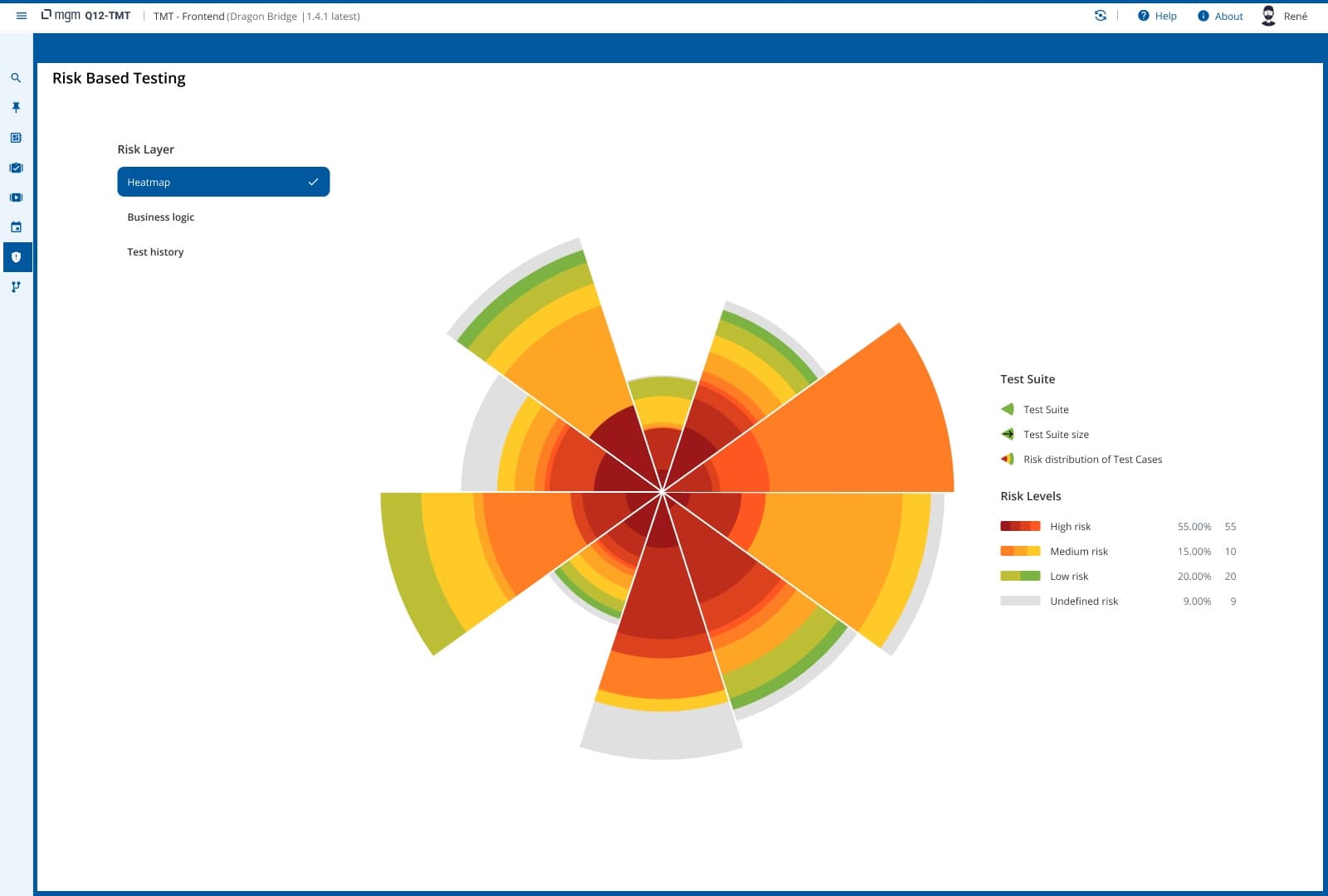Click the dashboard list sidebar icon
Viewport: 1328px width, 896px height.
[x=16, y=138]
